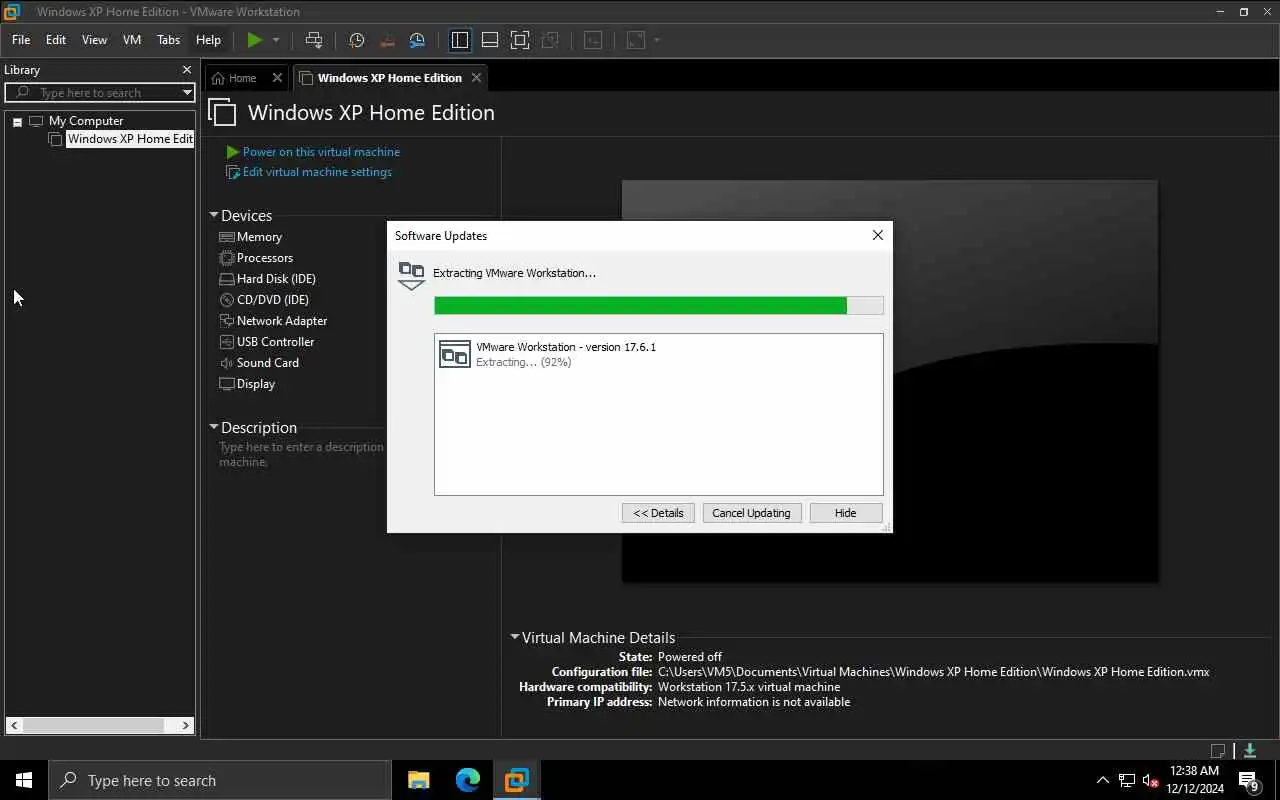Close the Software Updates dialog
Screen dimensions: 1280x800
(x=878, y=235)
